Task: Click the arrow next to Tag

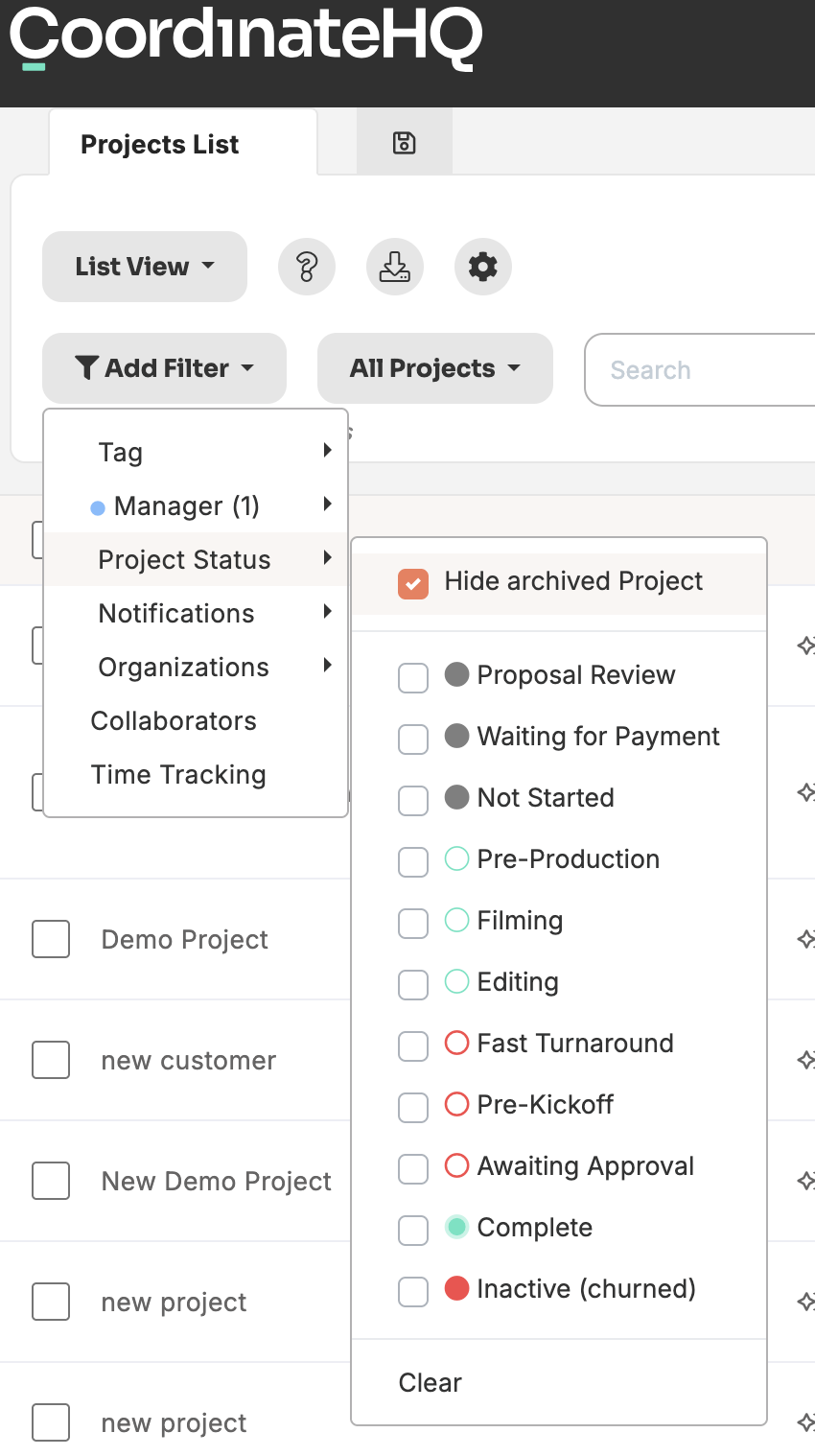Action: pyautogui.click(x=328, y=450)
